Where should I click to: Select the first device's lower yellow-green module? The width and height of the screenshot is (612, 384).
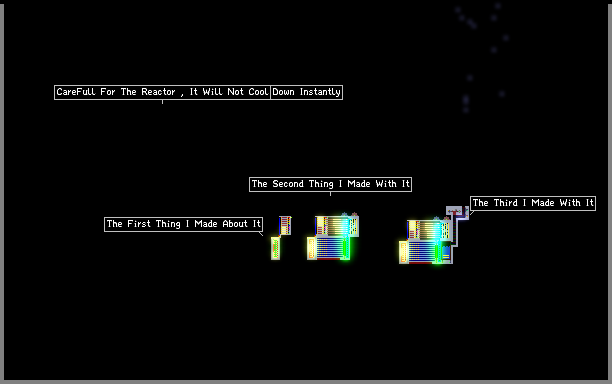pos(276,248)
